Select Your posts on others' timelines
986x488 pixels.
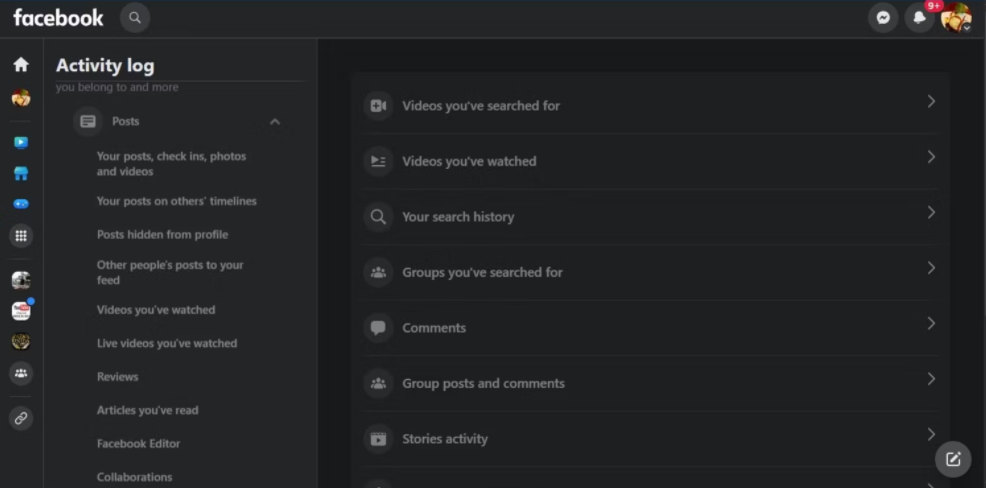click(177, 201)
